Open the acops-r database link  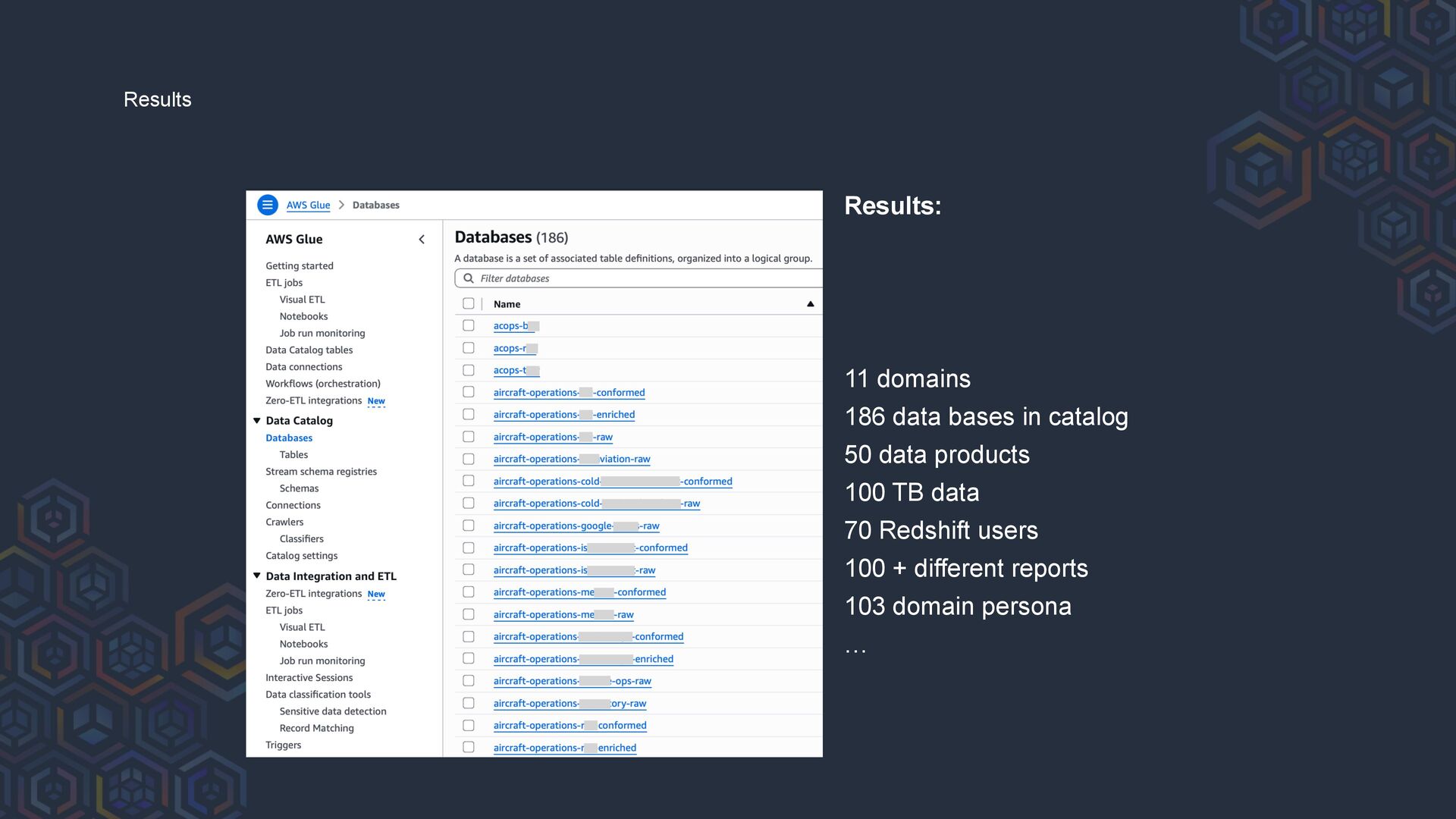pyautogui.click(x=510, y=348)
